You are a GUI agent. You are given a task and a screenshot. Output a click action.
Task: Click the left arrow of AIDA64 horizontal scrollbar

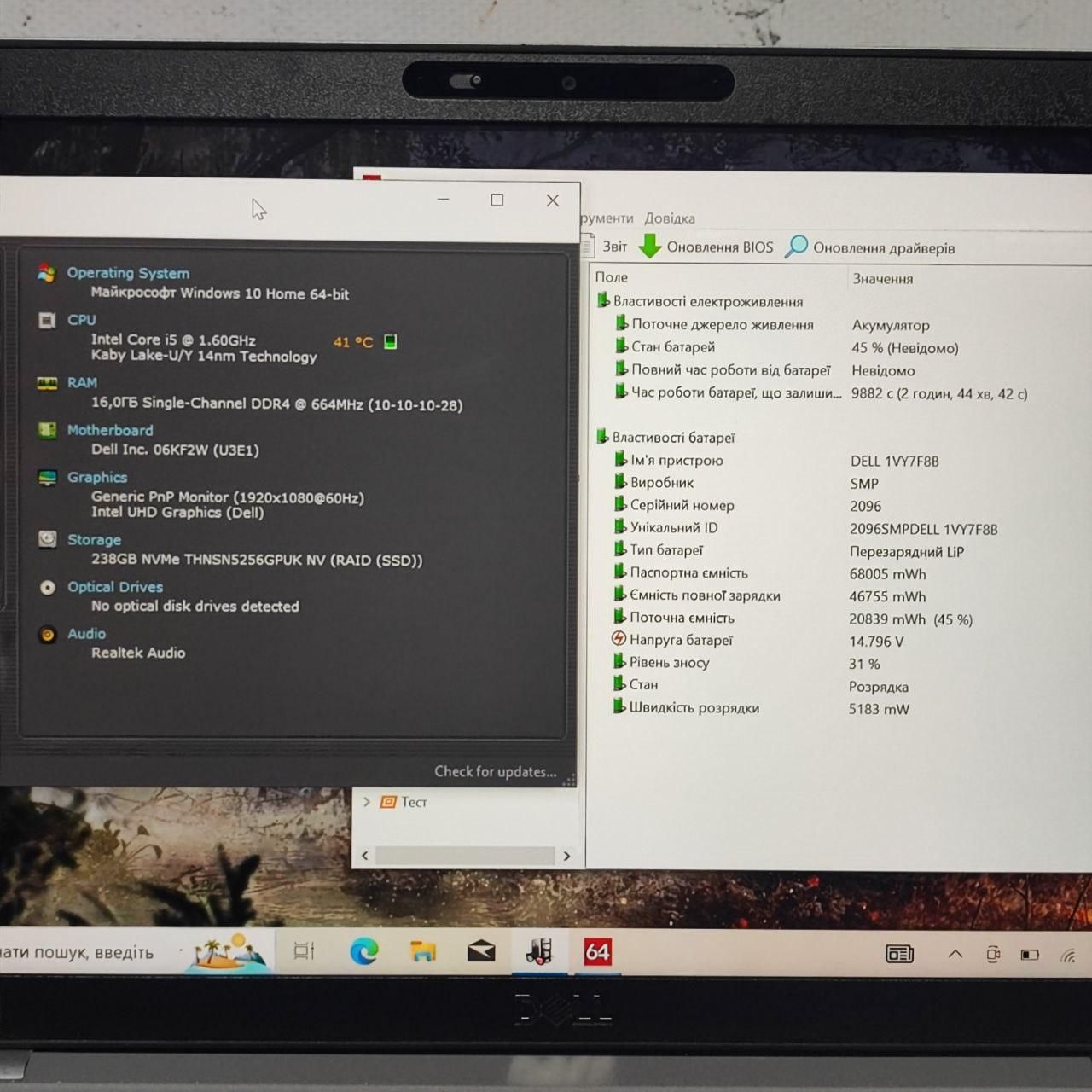tap(365, 855)
